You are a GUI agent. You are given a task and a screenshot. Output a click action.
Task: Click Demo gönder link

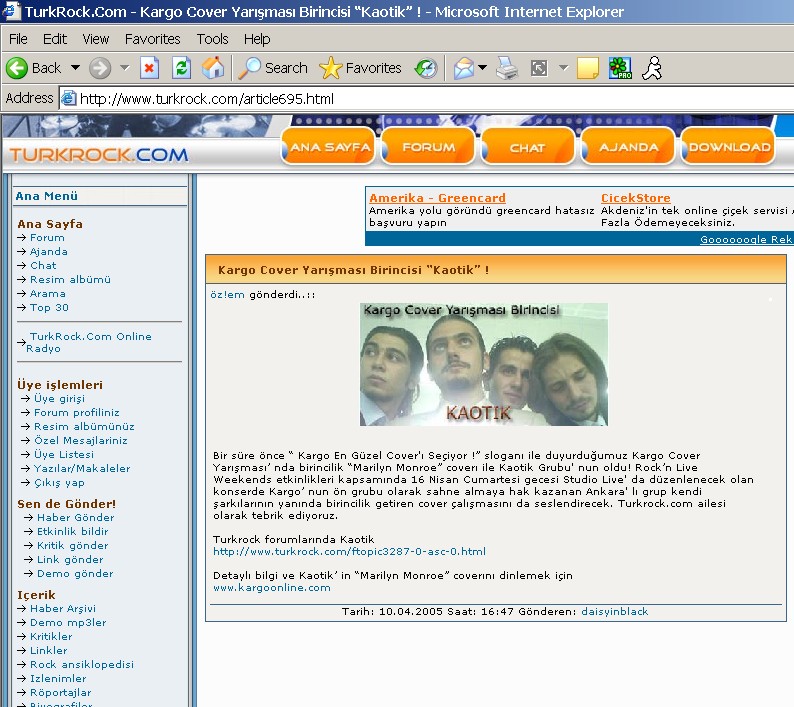click(75, 573)
